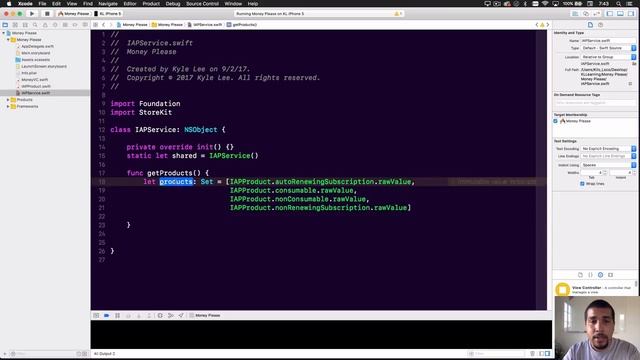Open the Find navigator magnifier icon
Image resolution: width=640 pixels, height=360 pixels.
[x=35, y=25]
